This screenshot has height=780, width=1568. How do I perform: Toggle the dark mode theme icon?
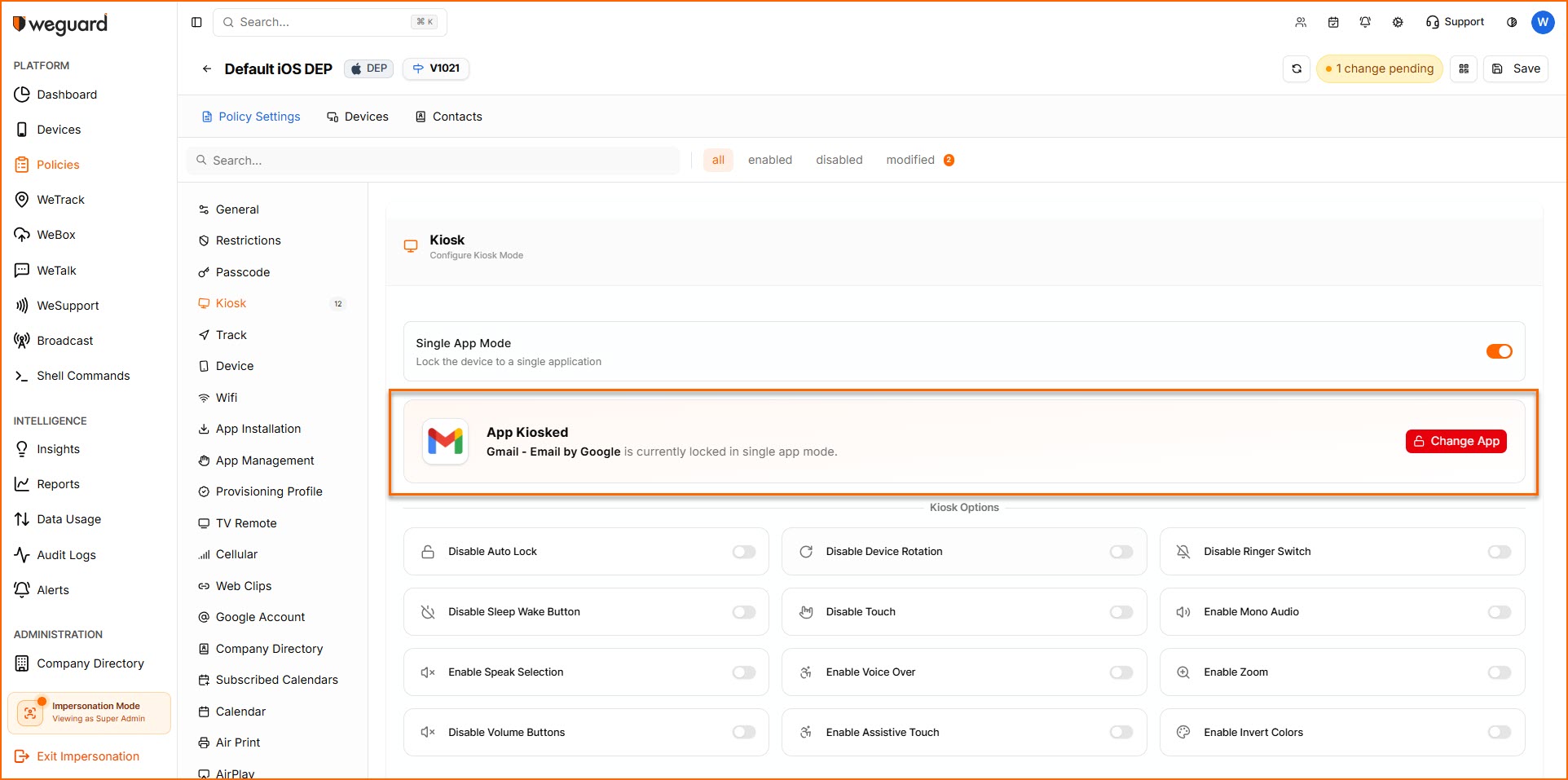pyautogui.click(x=1512, y=22)
